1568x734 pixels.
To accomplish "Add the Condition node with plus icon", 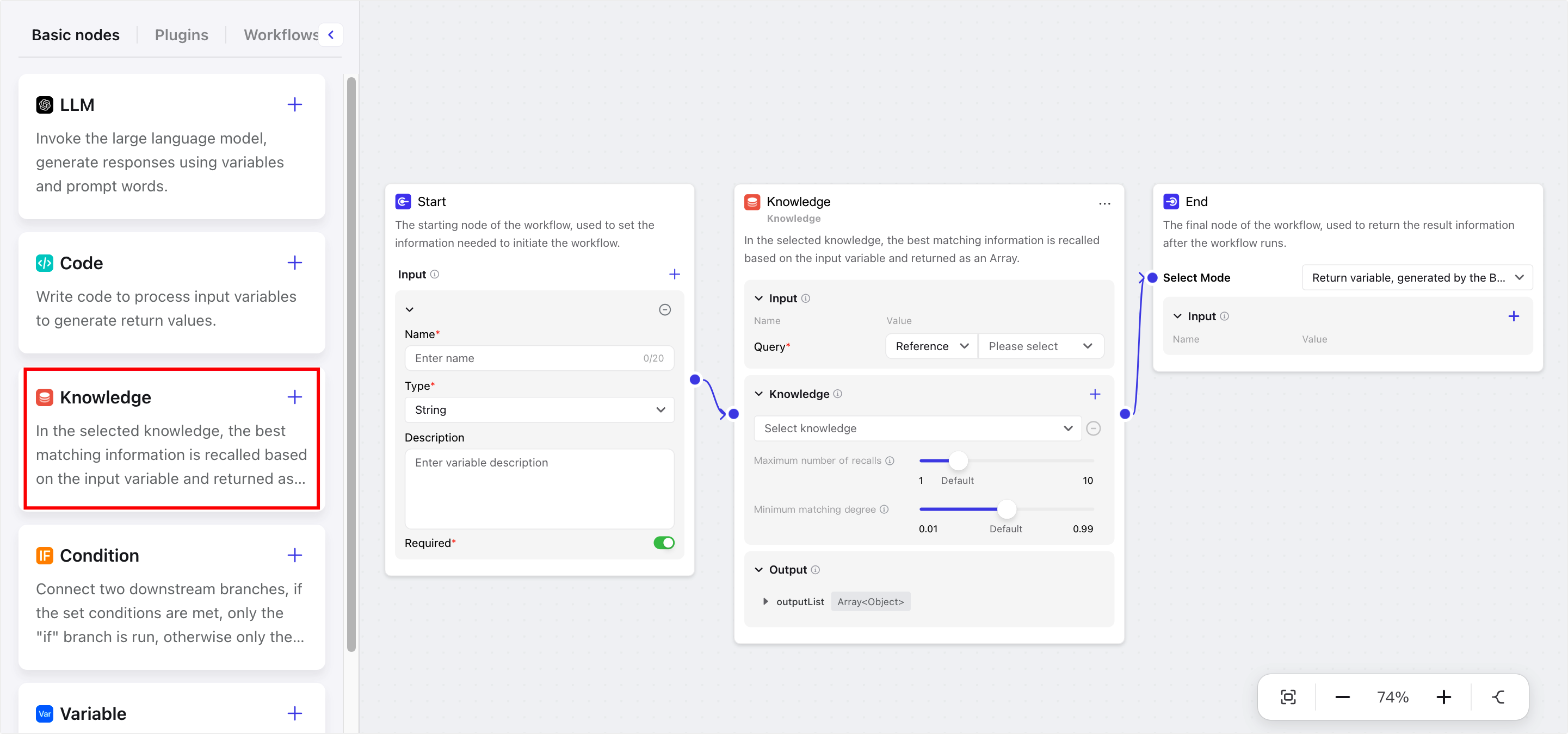I will click(x=294, y=555).
